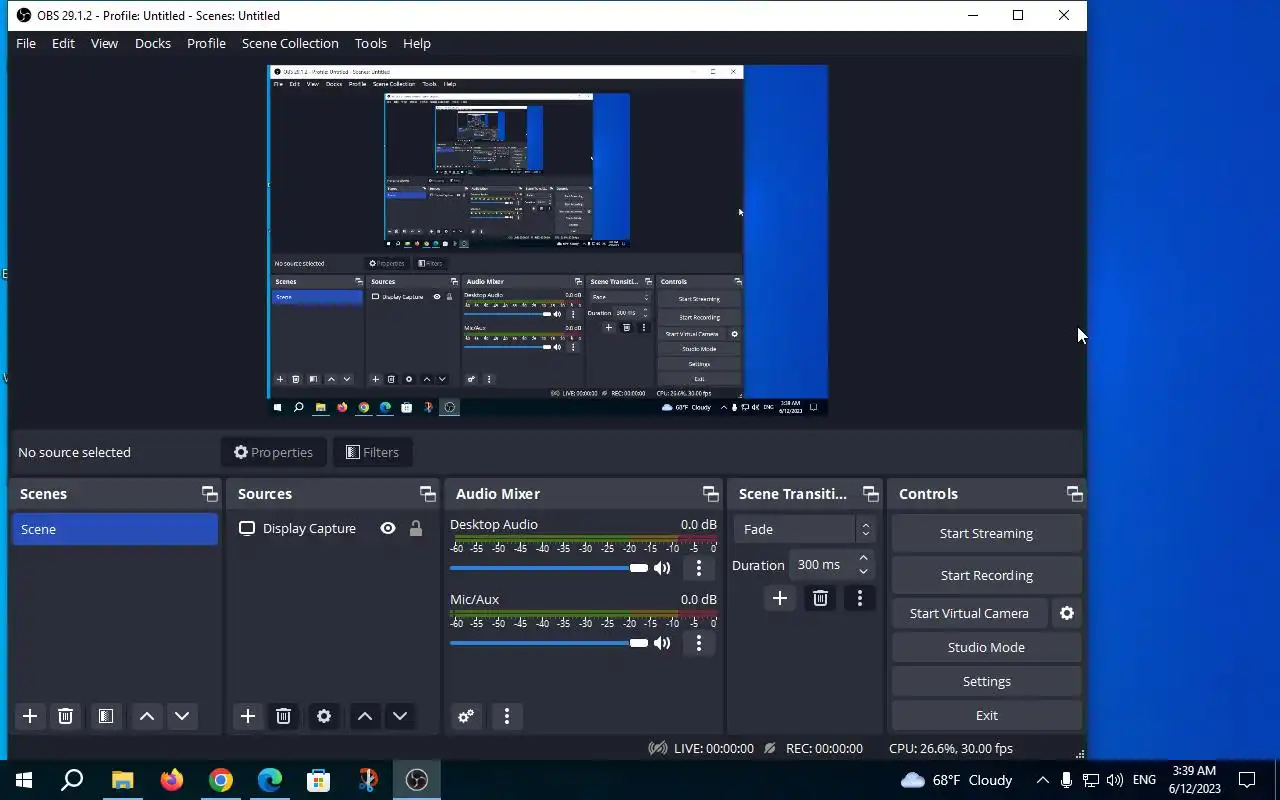Open the Scene Collection menu
Viewport: 1280px width, 800px height.
290,43
